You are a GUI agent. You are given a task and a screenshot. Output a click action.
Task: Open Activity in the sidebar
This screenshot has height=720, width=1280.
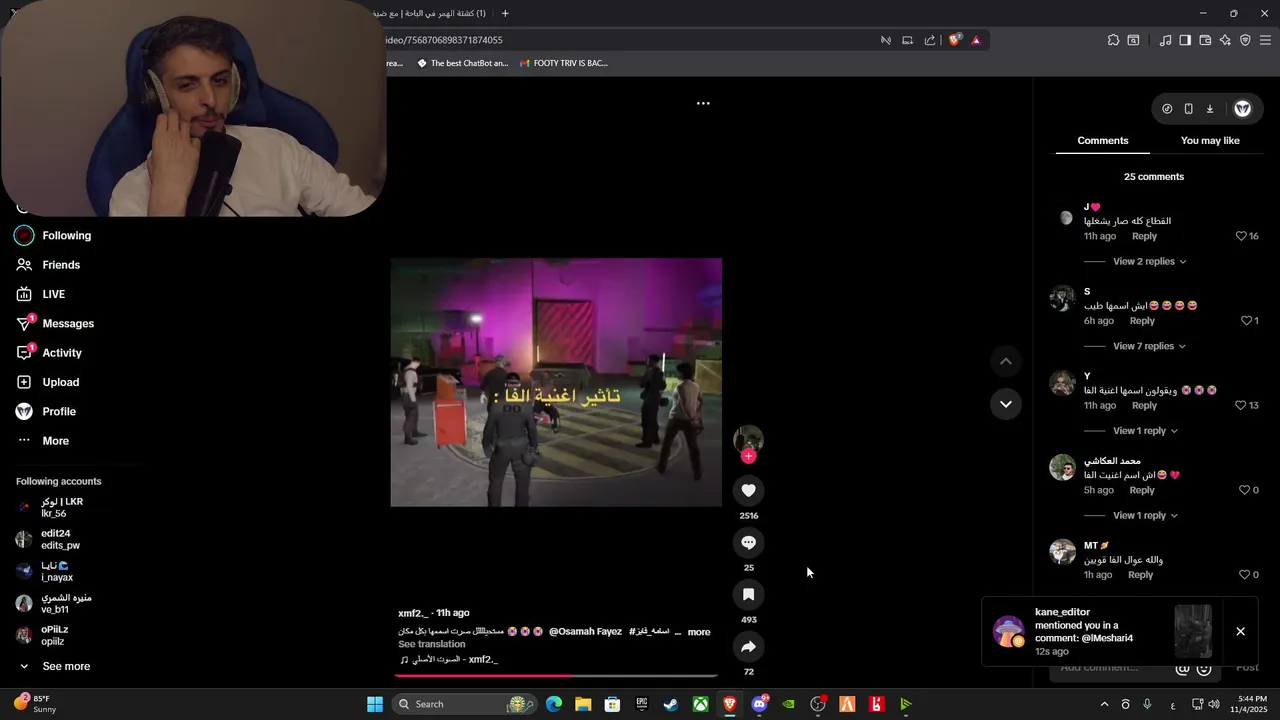coord(61,353)
